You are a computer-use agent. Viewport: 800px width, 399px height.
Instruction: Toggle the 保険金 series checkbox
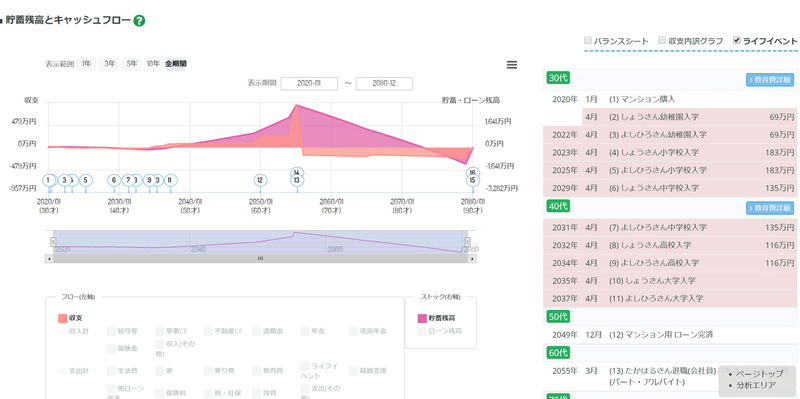(x=111, y=350)
